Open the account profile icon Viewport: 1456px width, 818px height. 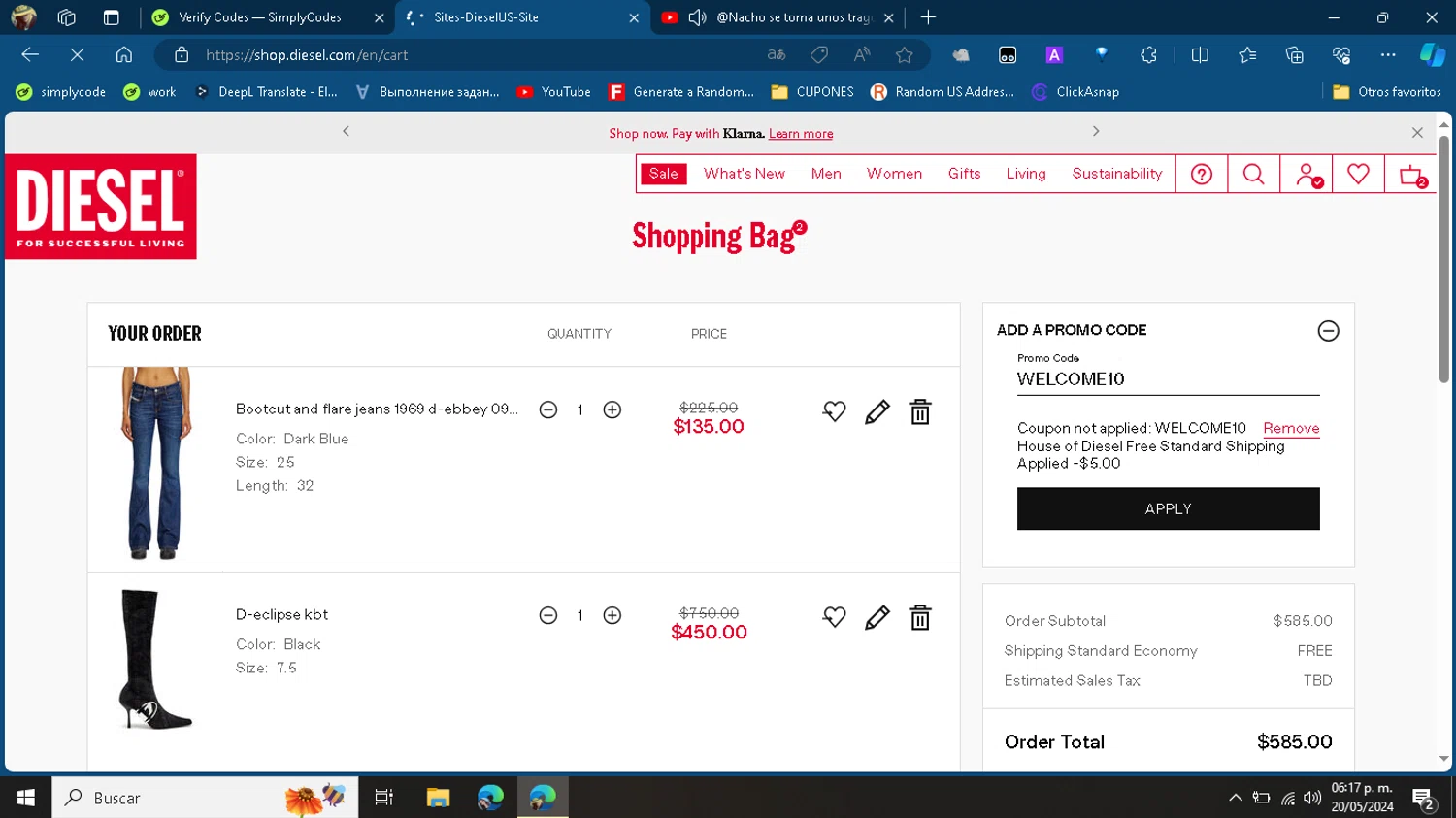(1307, 175)
